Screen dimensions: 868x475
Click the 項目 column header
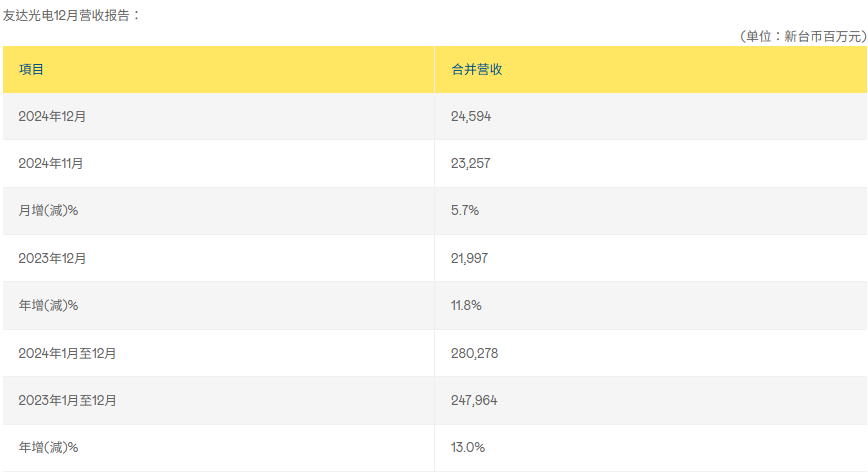tap(31, 69)
